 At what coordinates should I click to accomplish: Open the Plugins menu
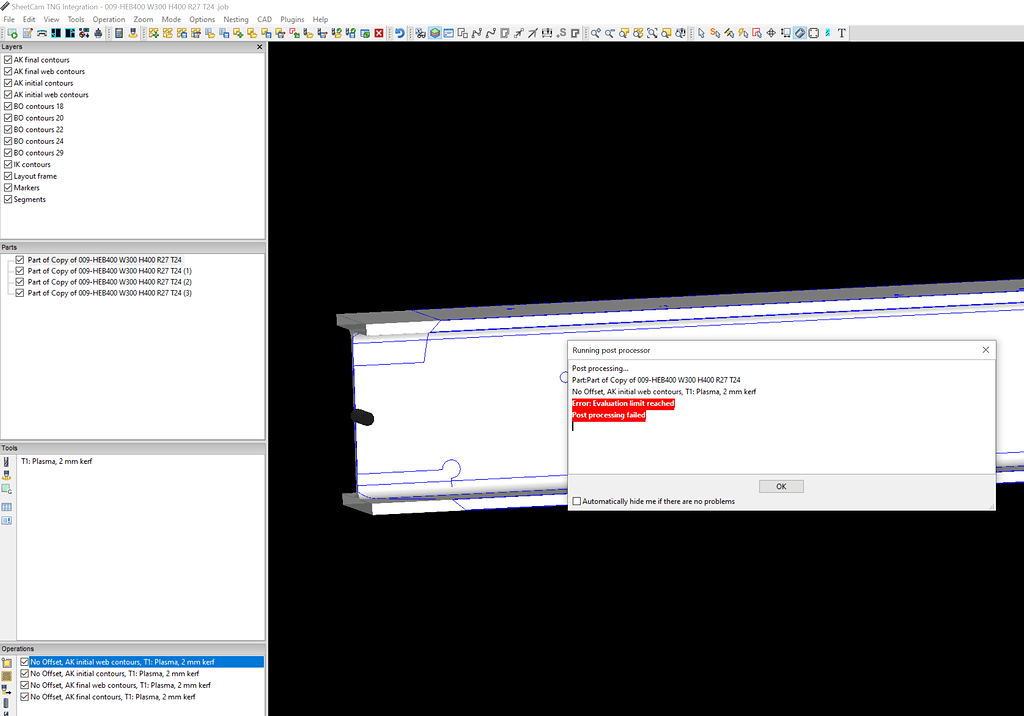coord(291,18)
